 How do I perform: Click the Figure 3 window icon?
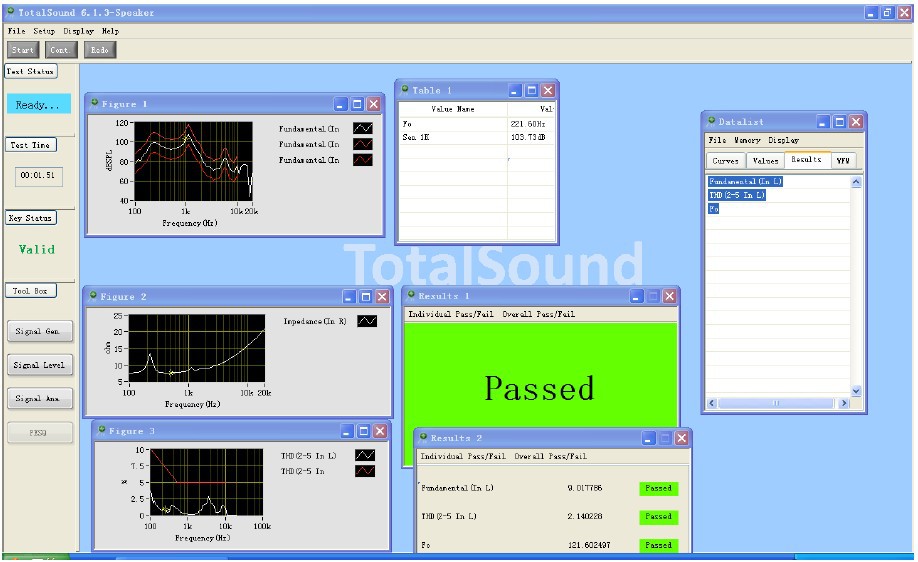(102, 430)
